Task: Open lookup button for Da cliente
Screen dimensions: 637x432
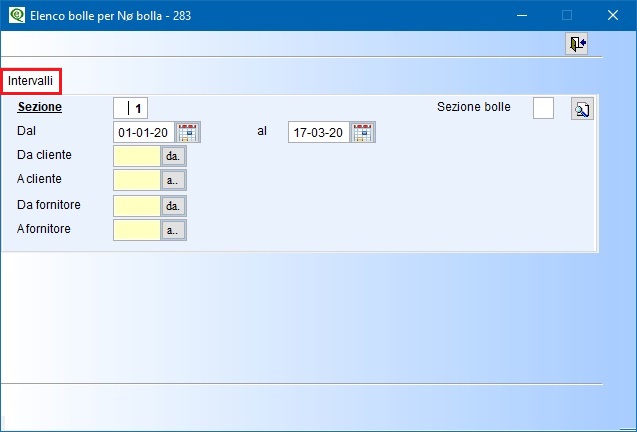Action: [x=174, y=156]
